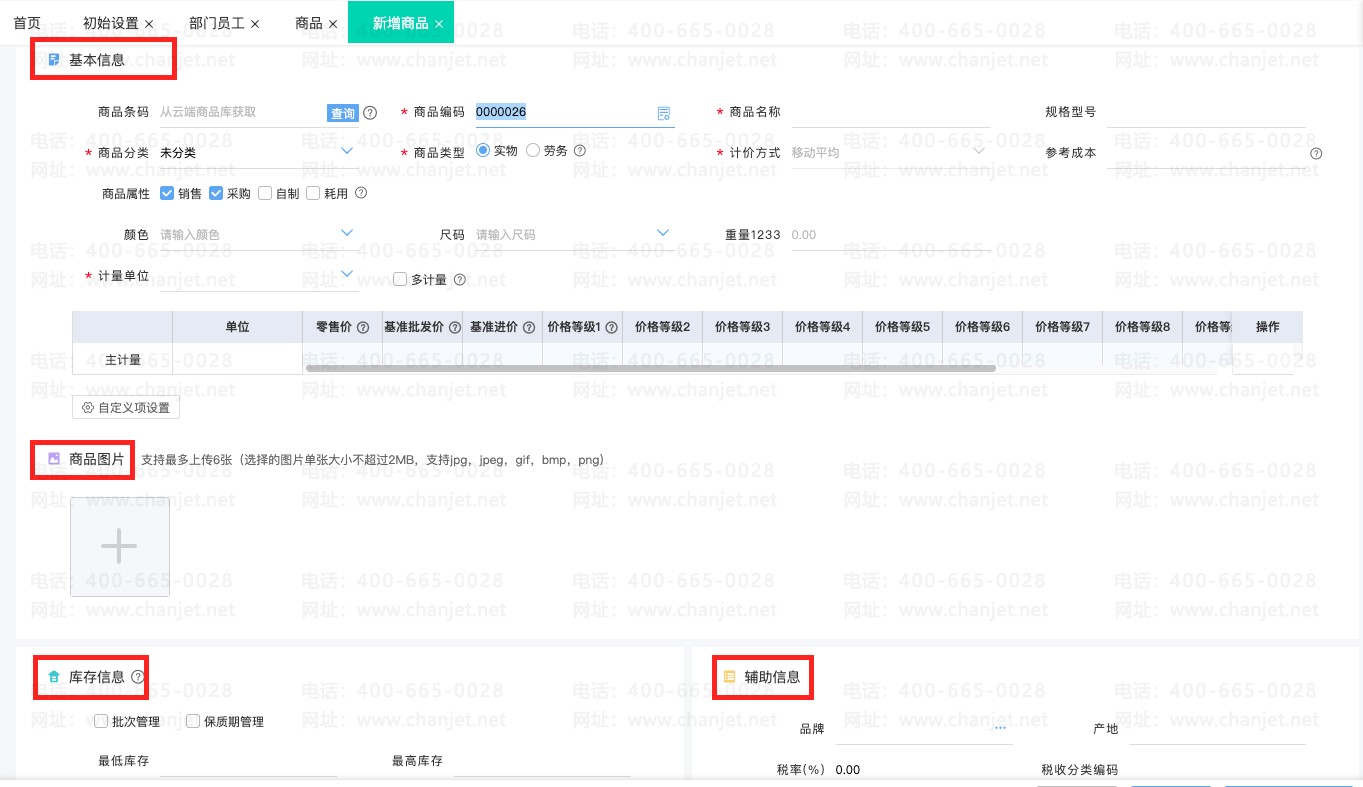This screenshot has width=1363, height=787.
Task: Click help icon beside 劳务 option
Action: click(579, 151)
